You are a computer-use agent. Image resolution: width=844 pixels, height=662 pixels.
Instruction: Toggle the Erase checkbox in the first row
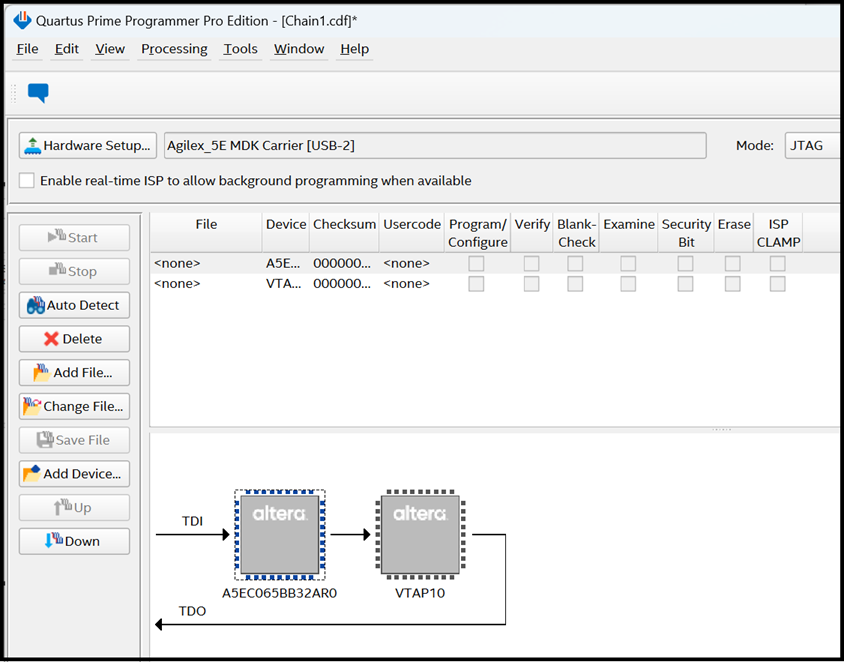(733, 264)
